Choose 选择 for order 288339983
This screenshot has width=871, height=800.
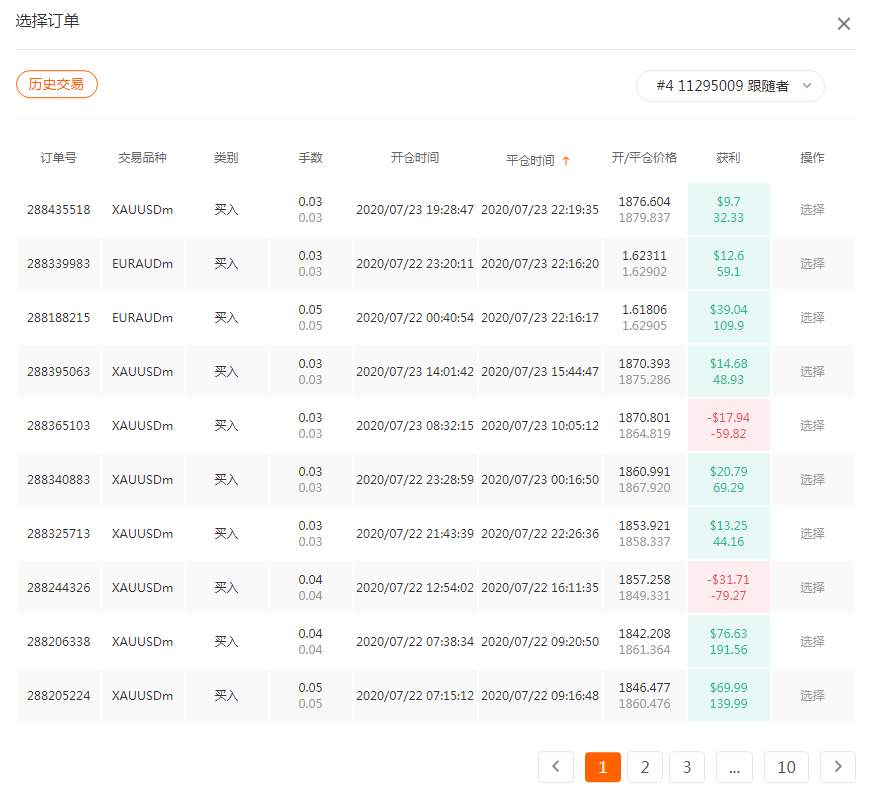(x=812, y=264)
